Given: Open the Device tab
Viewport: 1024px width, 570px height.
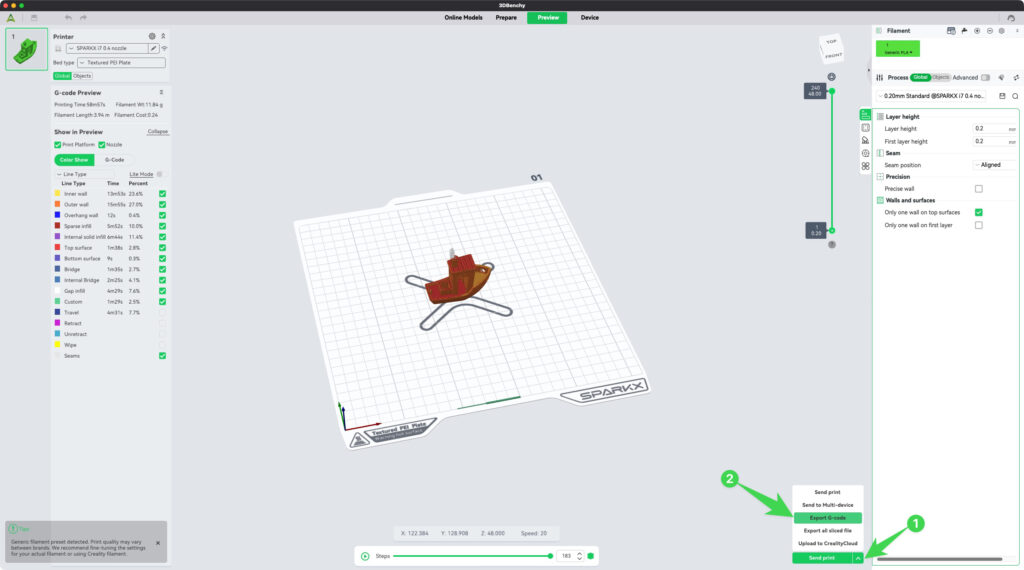Looking at the screenshot, I should pyautogui.click(x=590, y=17).
